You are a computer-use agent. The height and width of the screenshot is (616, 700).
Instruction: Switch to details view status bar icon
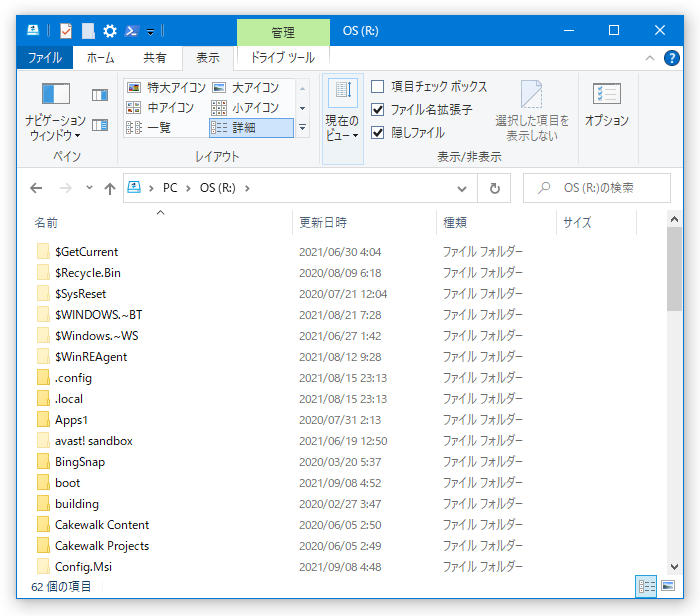click(x=646, y=586)
